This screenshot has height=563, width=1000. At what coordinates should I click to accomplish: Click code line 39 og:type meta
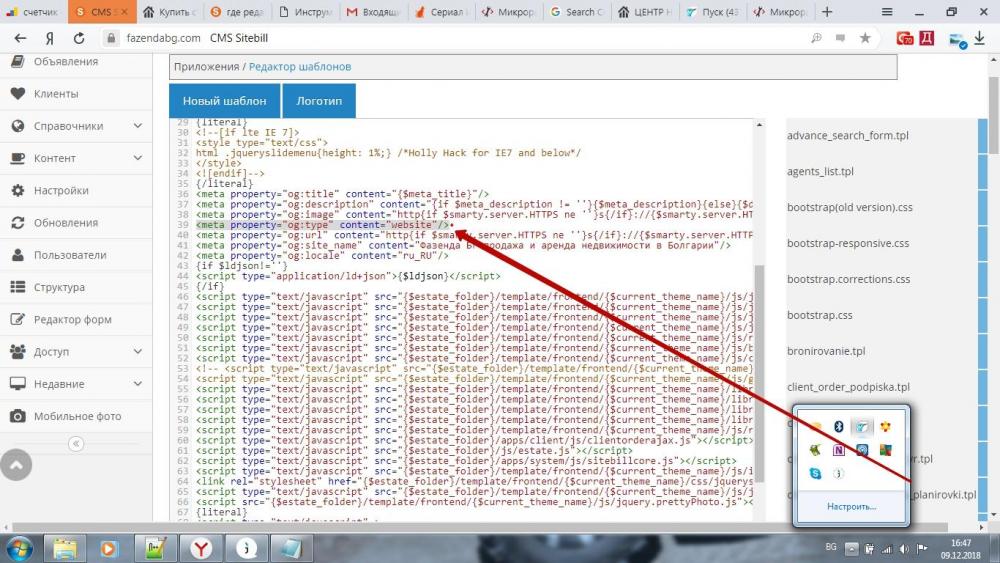322,225
